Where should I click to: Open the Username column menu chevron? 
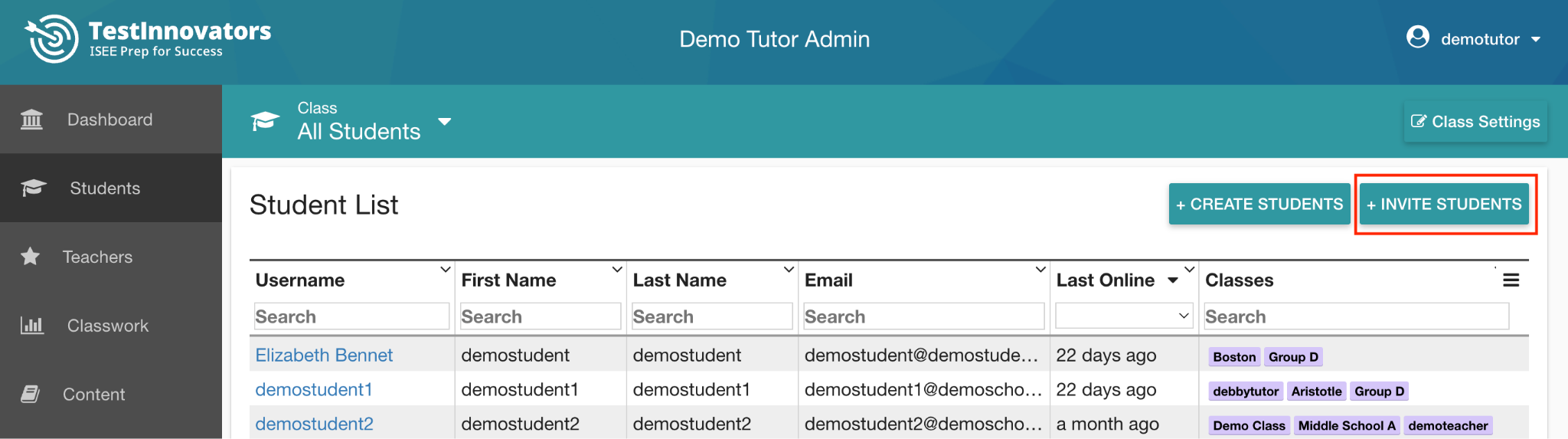click(x=445, y=270)
